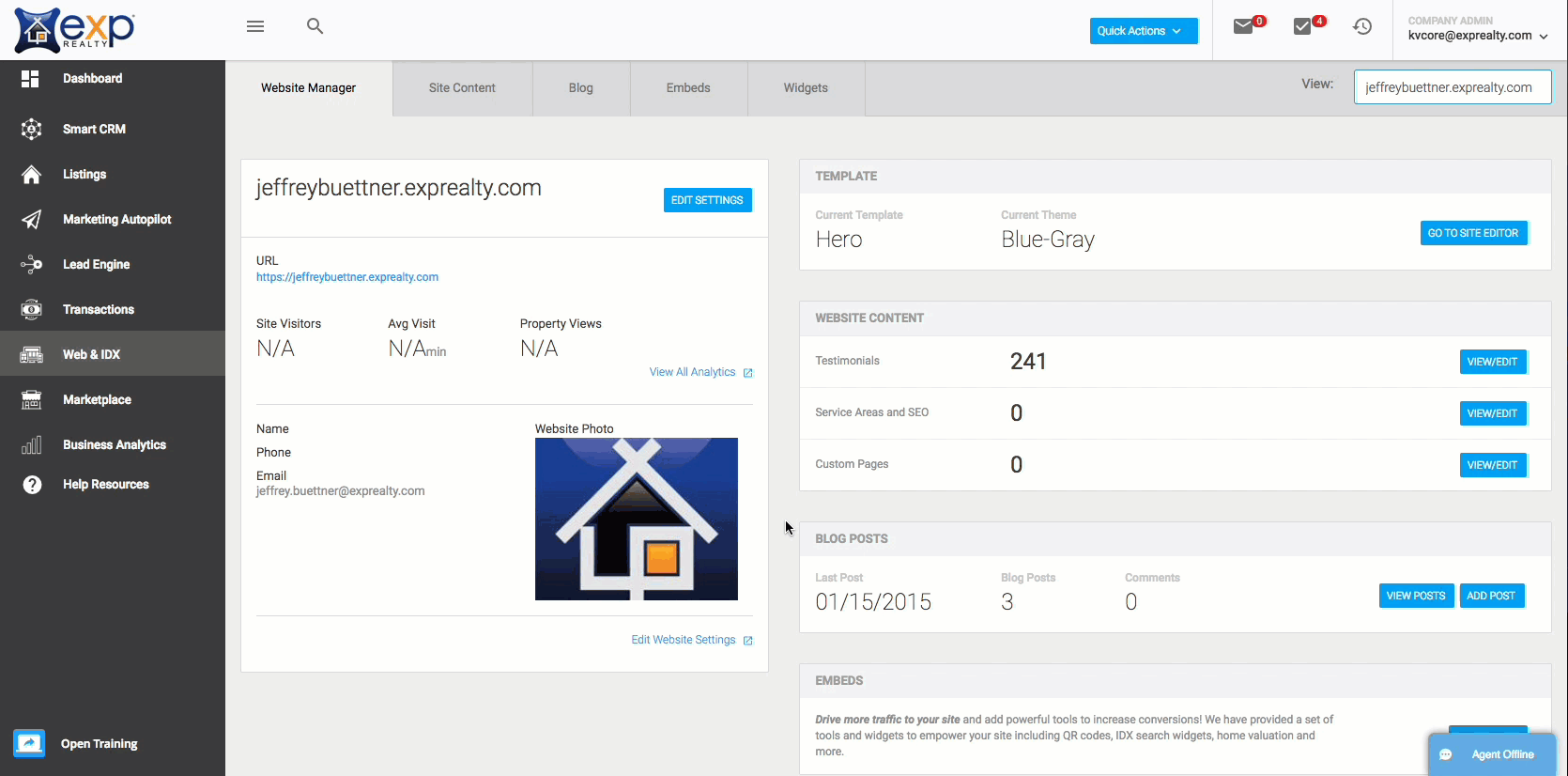The height and width of the screenshot is (776, 1568).
Task: Click the Transactions money icon
Action: click(31, 309)
